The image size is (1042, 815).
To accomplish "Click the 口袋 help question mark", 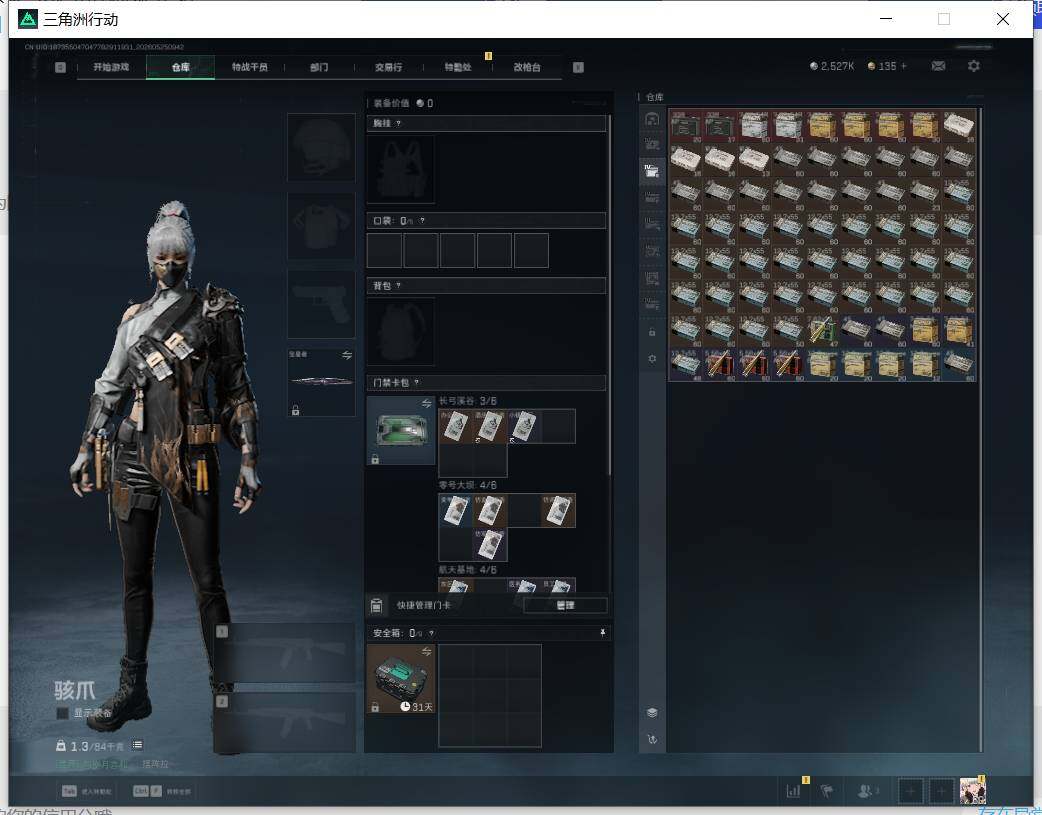I will [422, 221].
